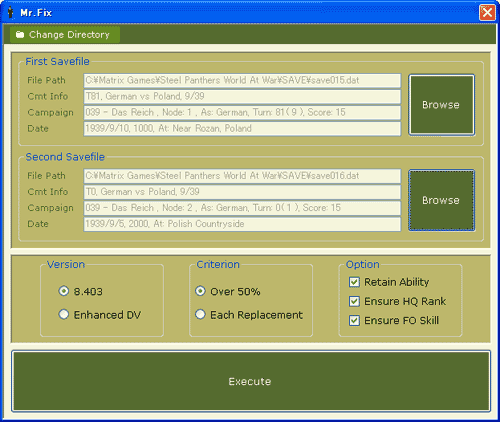Click the Execute button
The image size is (500, 422).
[251, 381]
